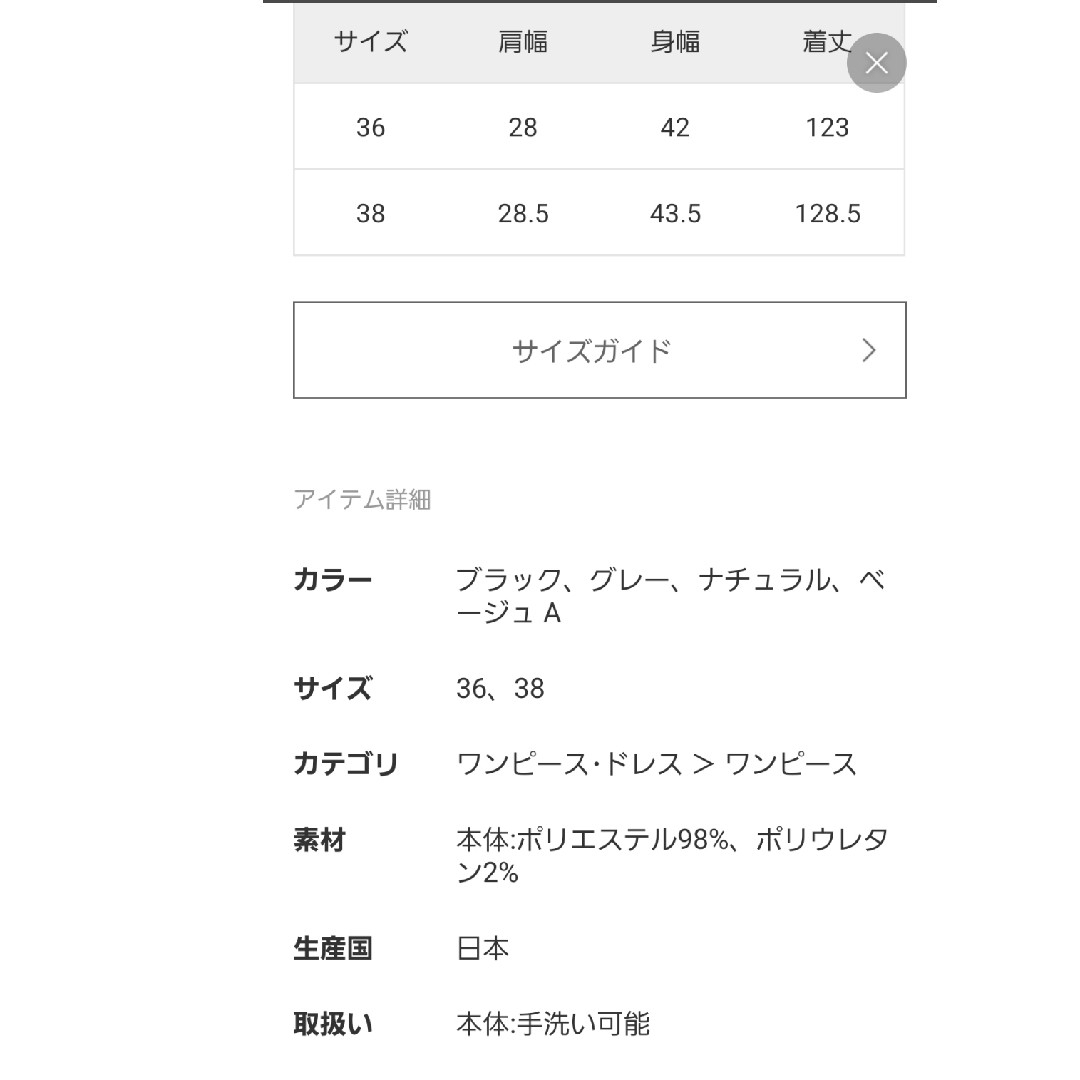Click the 42 body width cell
1080x1080 pixels.
[675, 127]
